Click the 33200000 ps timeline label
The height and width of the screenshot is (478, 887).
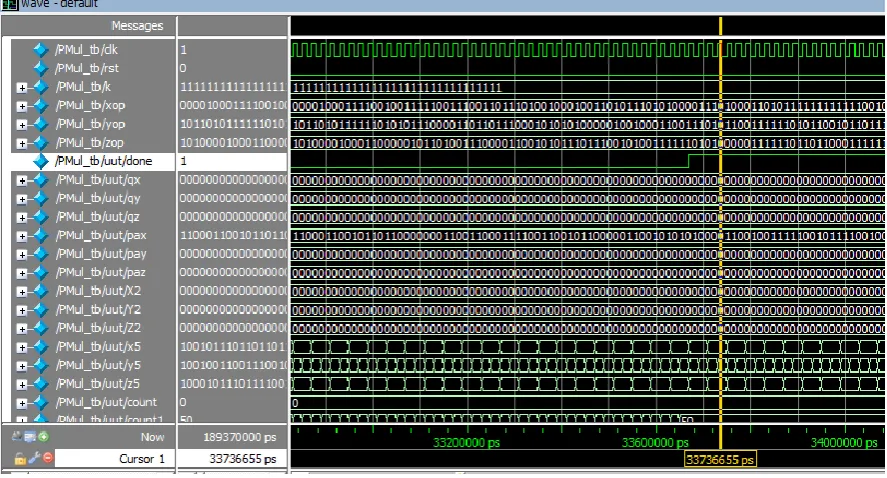click(466, 442)
